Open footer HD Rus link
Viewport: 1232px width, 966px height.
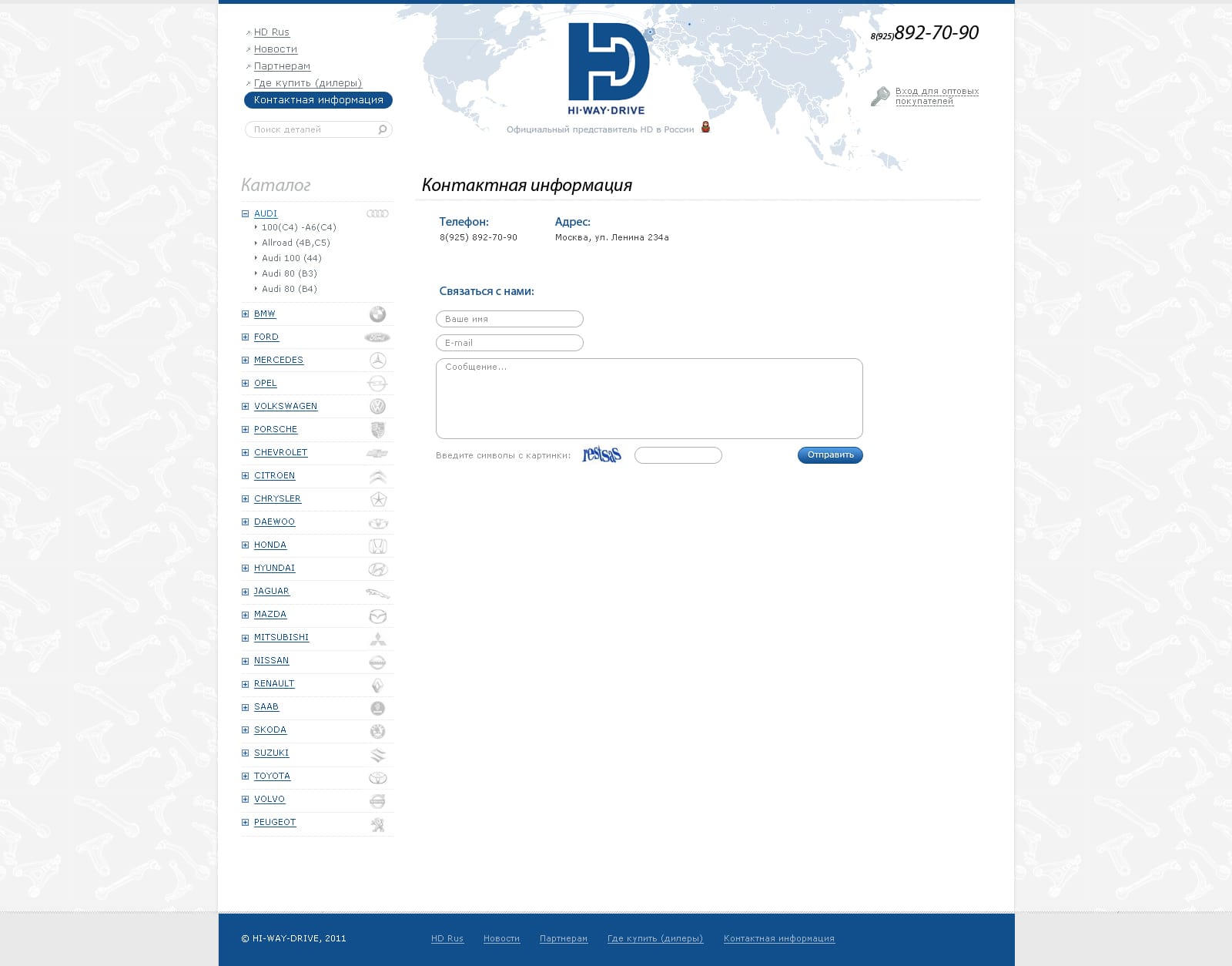point(447,938)
